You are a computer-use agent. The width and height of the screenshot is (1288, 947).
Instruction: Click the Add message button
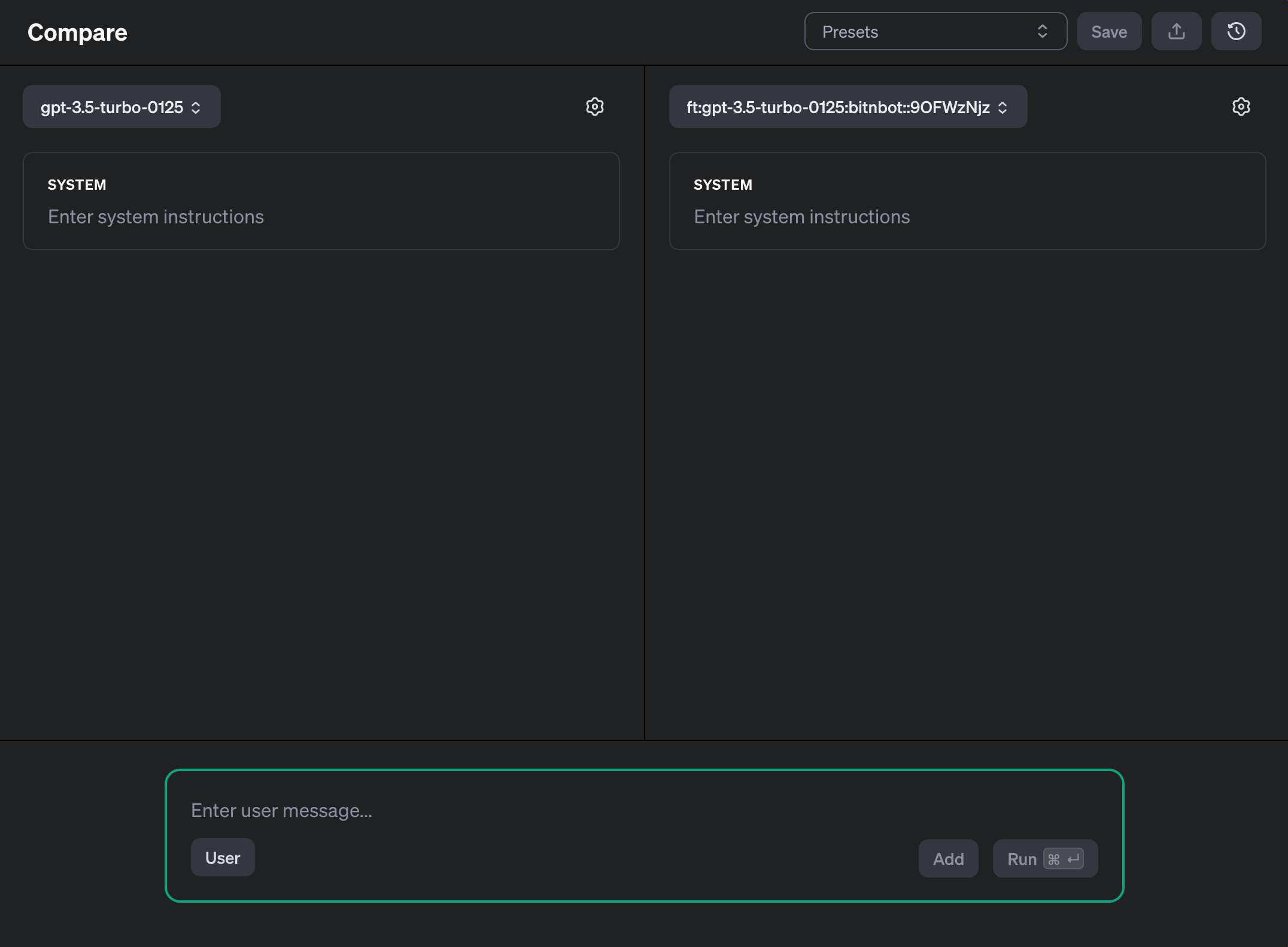(x=948, y=859)
